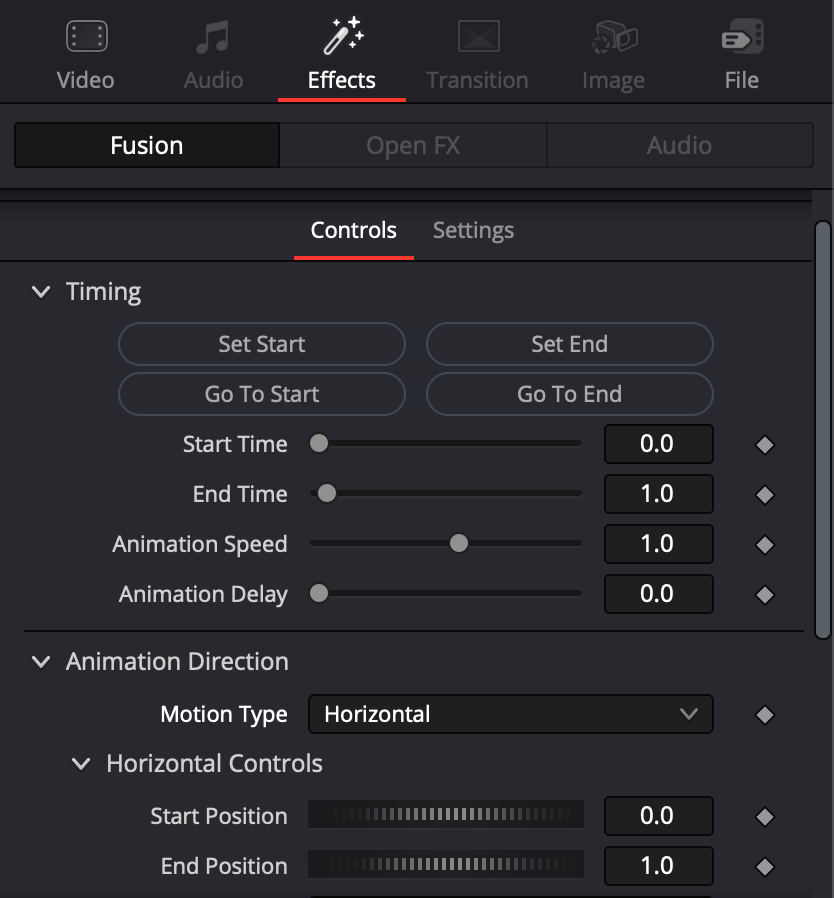
Task: Collapse the Timing section chevron
Action: click(41, 292)
